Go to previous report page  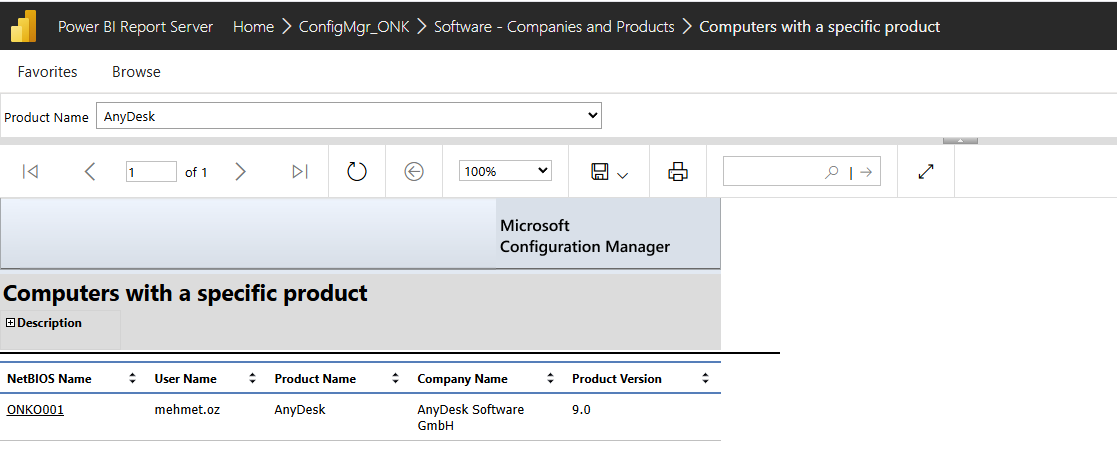(90, 172)
